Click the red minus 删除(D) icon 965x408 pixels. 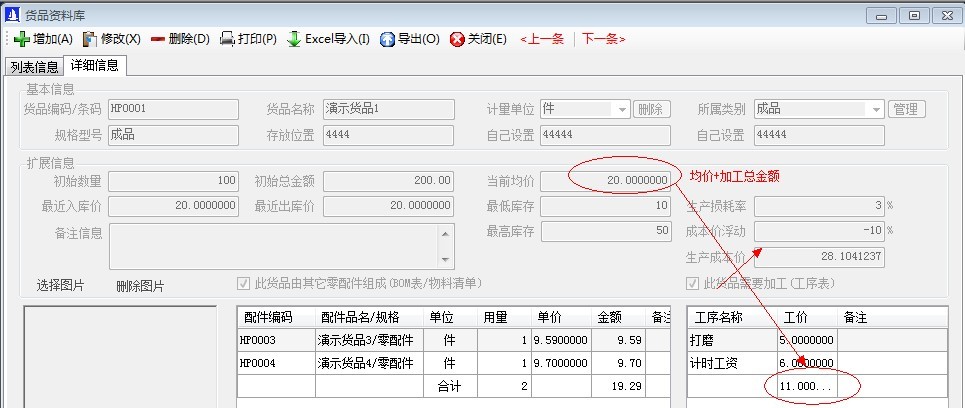point(158,39)
